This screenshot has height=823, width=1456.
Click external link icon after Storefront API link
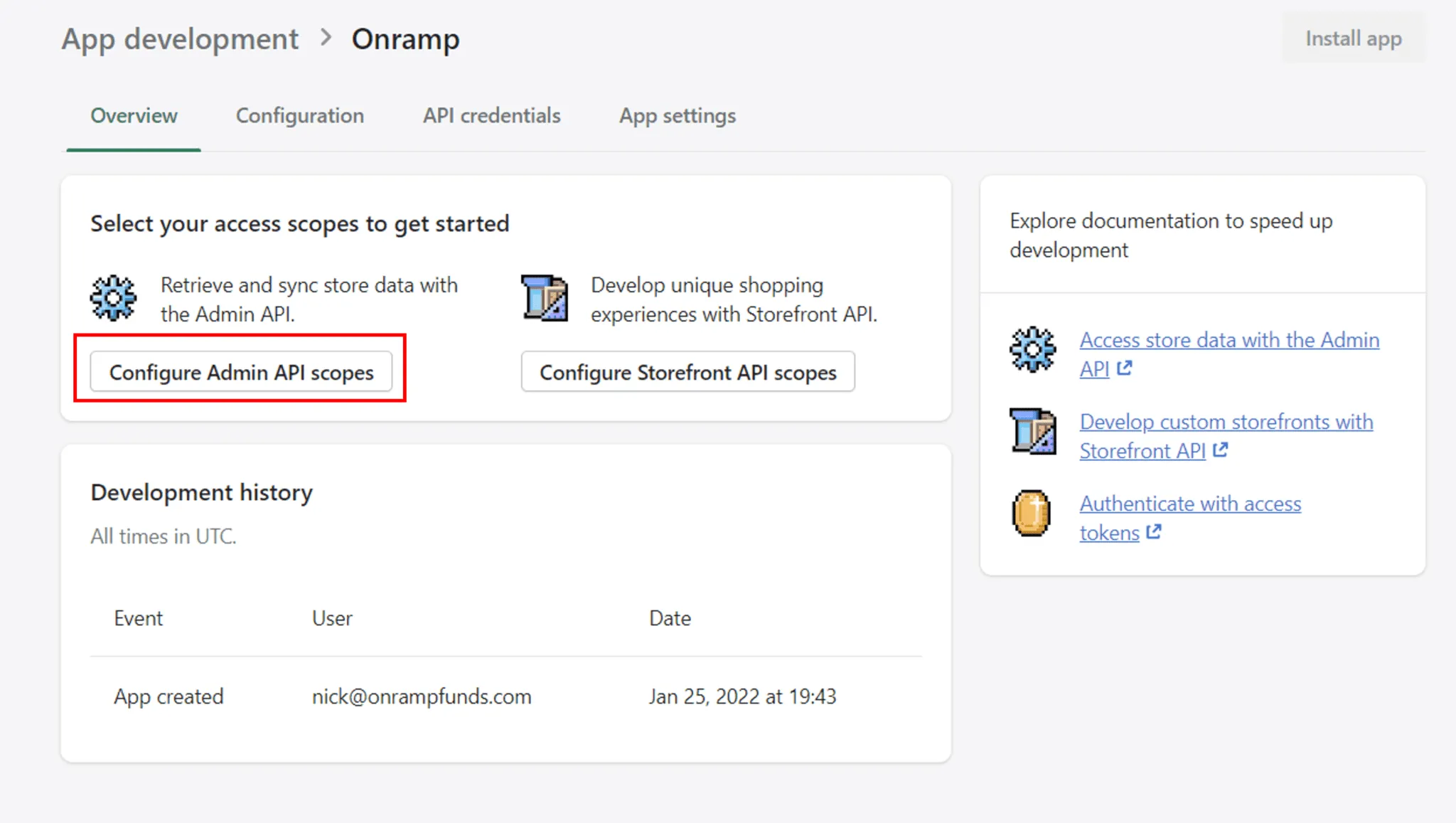click(x=1220, y=450)
